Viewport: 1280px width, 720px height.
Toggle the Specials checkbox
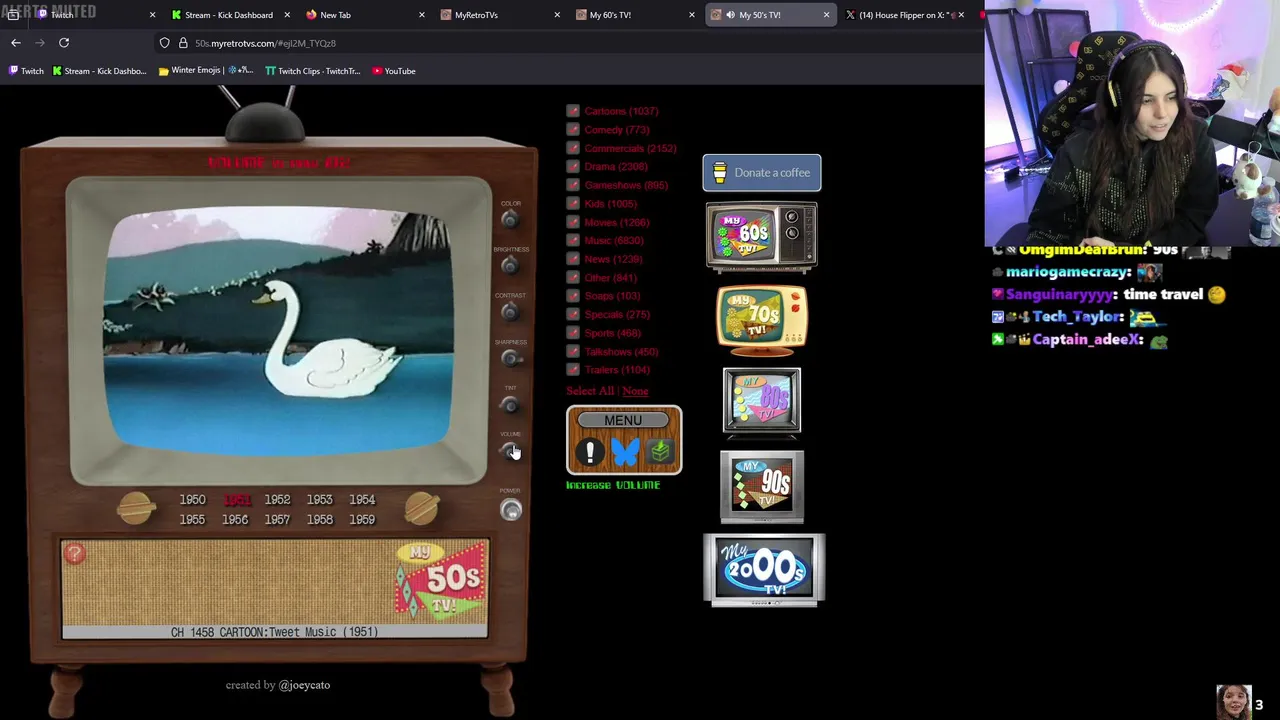[573, 315]
